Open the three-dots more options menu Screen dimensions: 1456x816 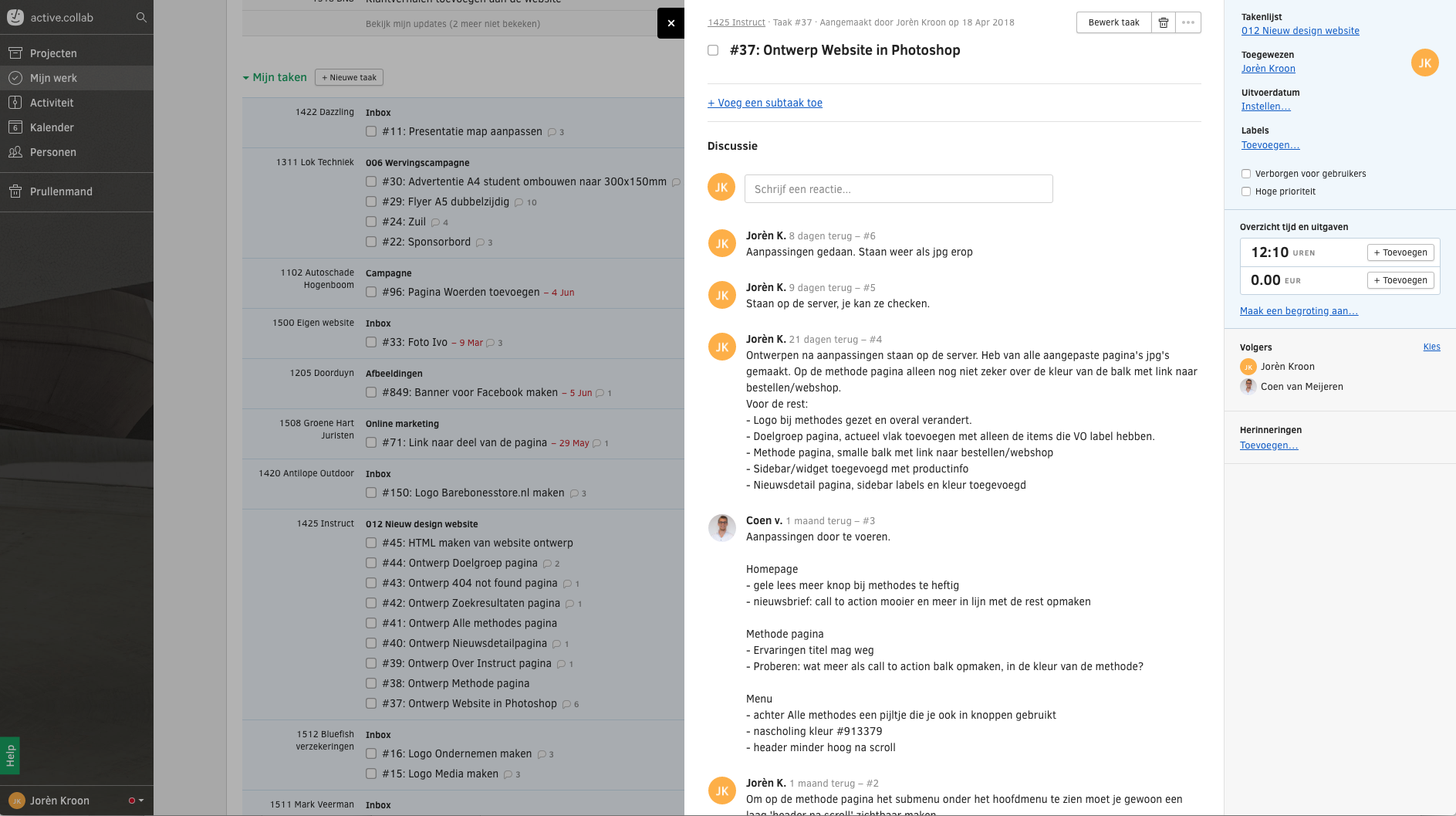(1188, 22)
